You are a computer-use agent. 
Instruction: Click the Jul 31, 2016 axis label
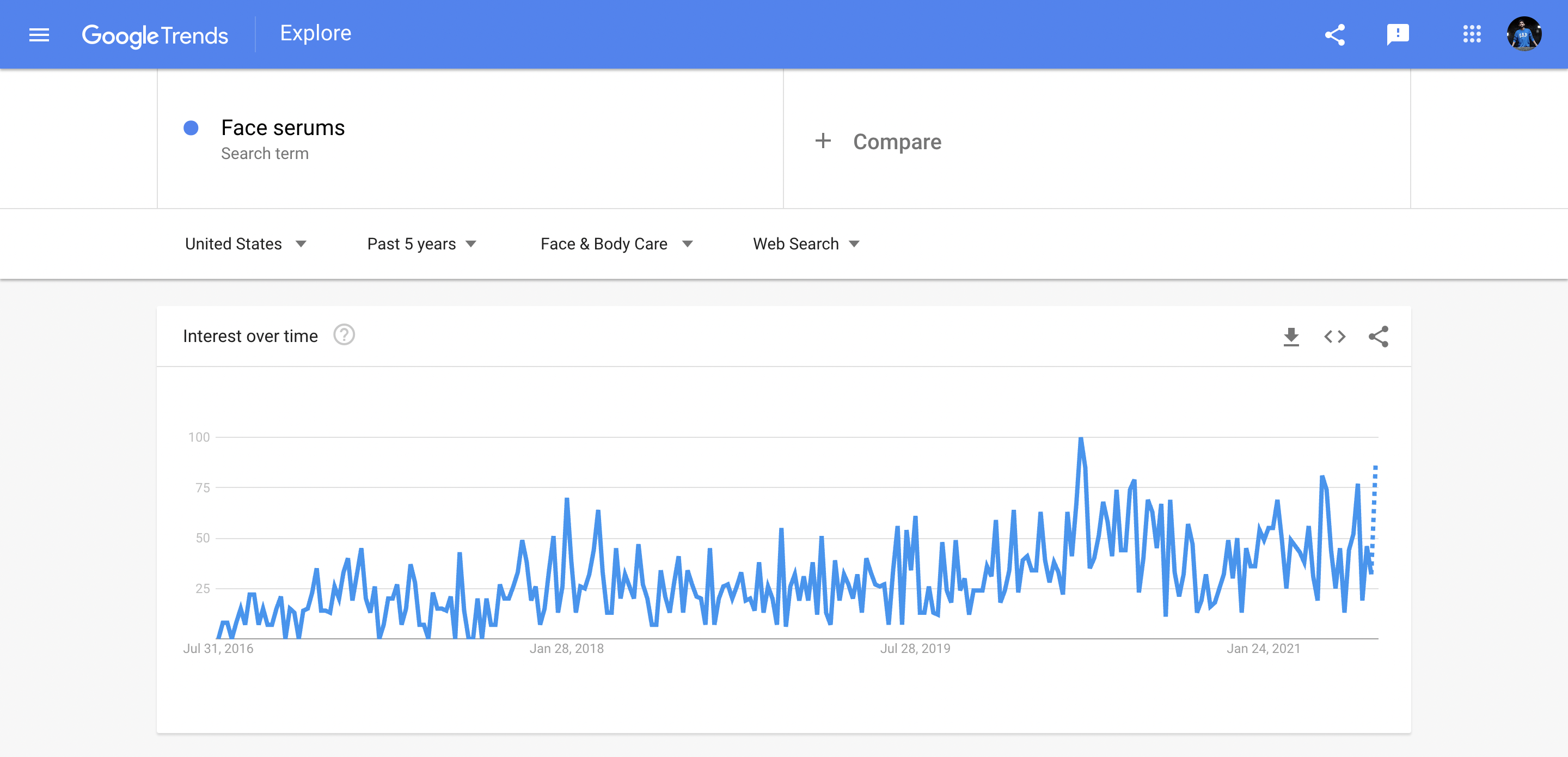(x=218, y=649)
